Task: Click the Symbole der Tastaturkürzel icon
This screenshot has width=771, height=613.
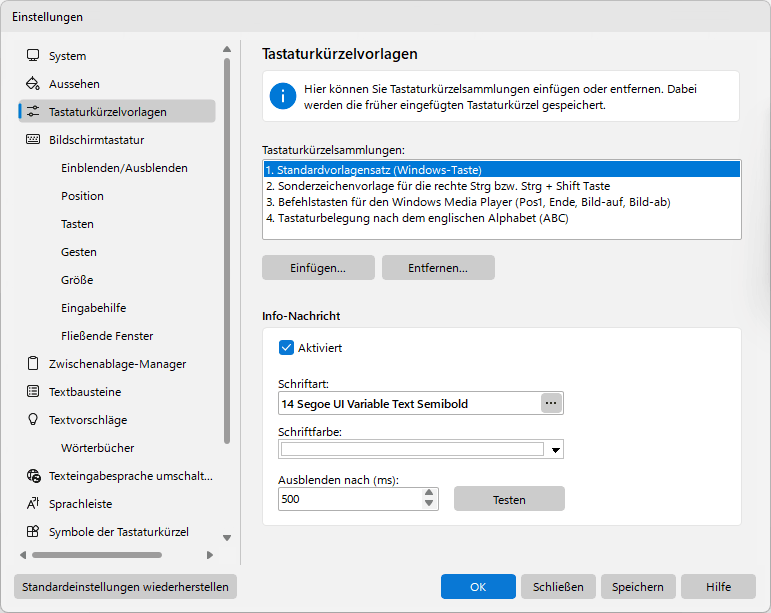Action: [x=33, y=531]
